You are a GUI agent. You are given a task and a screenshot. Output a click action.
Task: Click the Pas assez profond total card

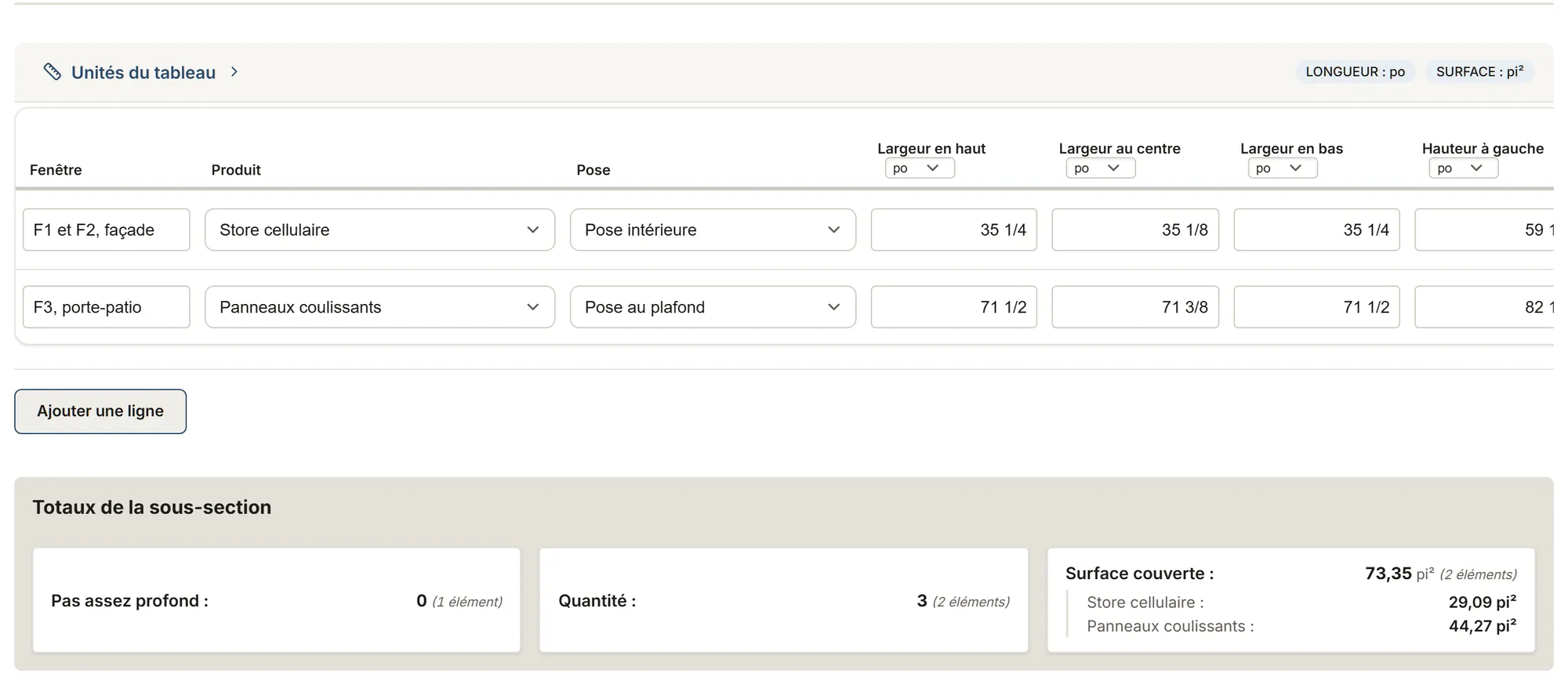click(x=277, y=601)
